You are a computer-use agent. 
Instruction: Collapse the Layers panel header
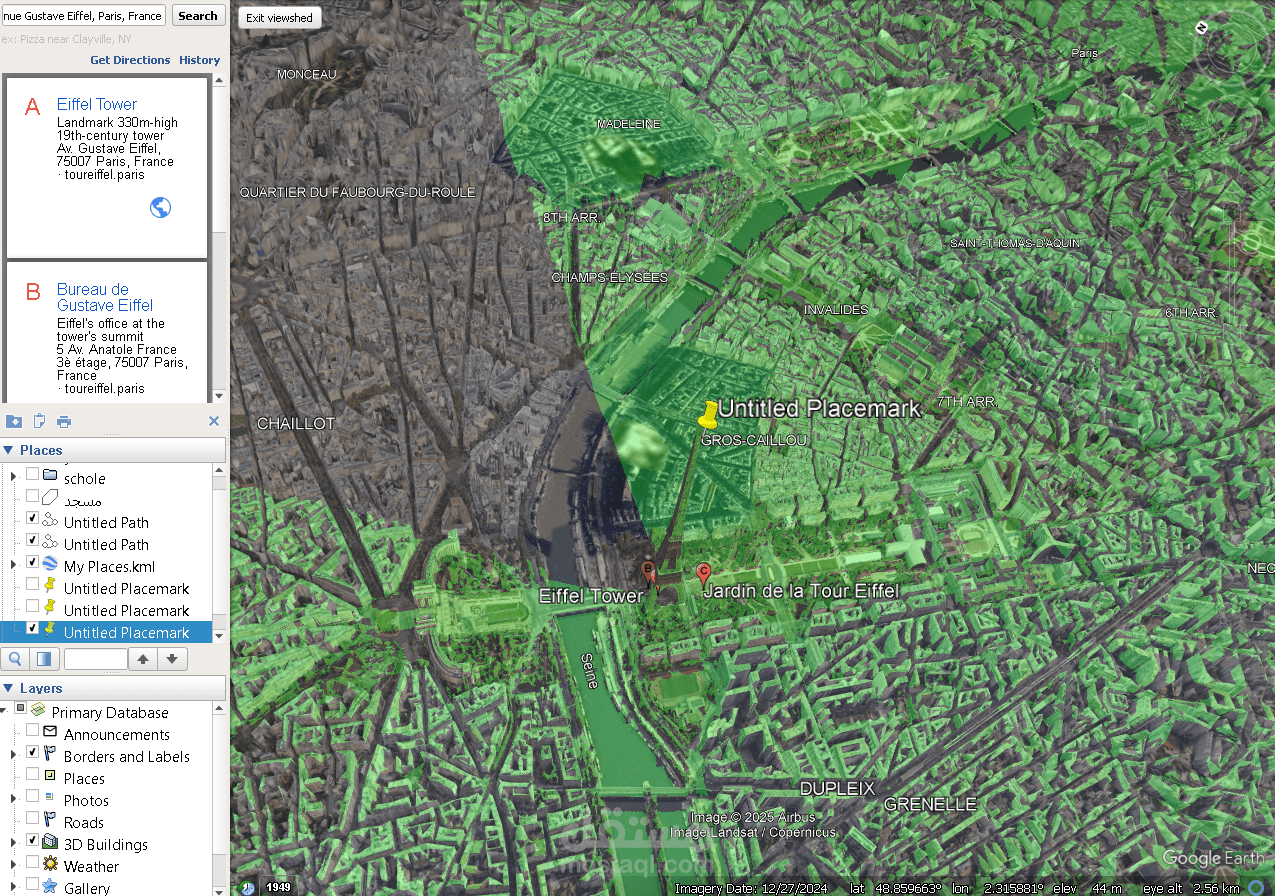click(x=9, y=688)
